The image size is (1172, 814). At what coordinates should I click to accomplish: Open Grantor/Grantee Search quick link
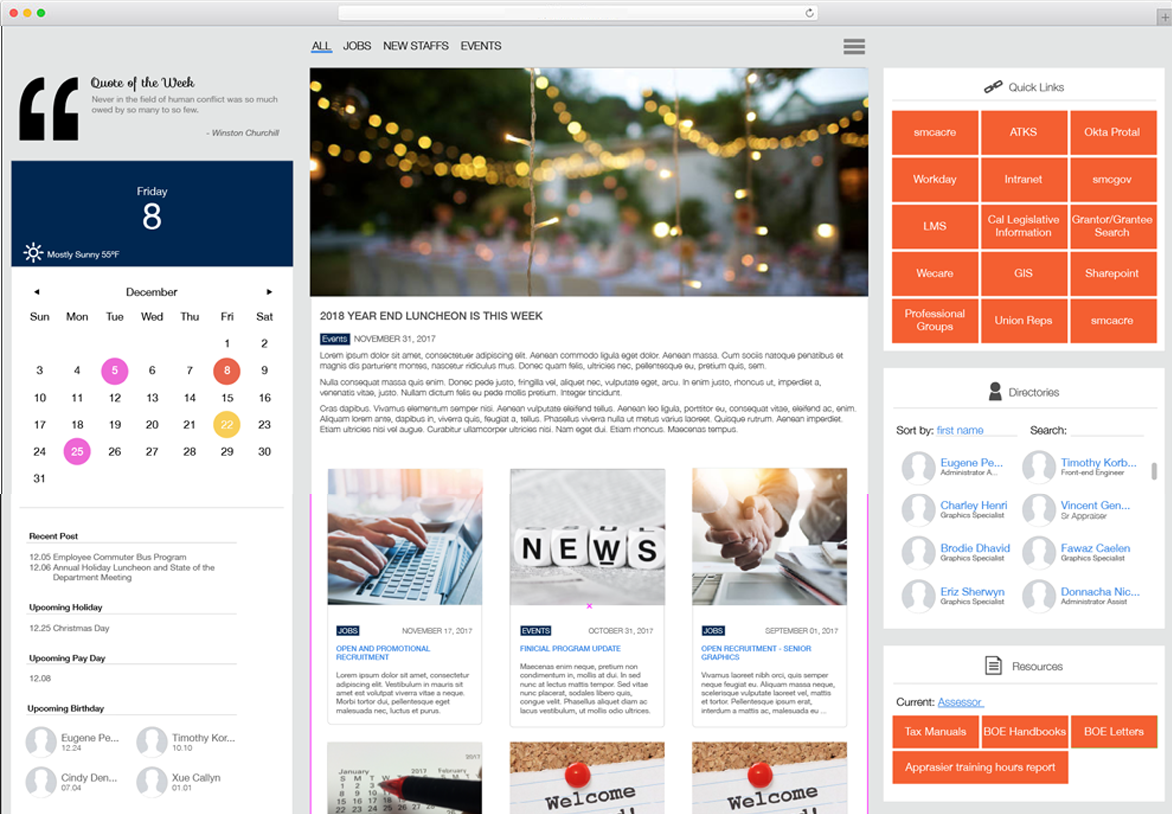[x=1113, y=226]
